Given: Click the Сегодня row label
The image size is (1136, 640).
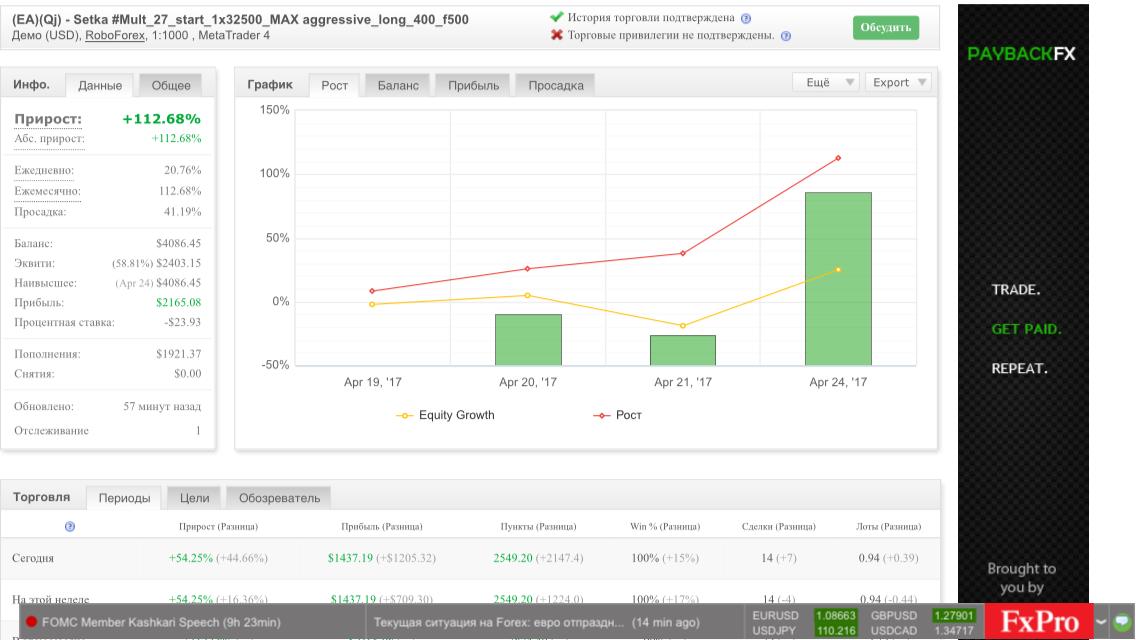Looking at the screenshot, I should pos(33,558).
